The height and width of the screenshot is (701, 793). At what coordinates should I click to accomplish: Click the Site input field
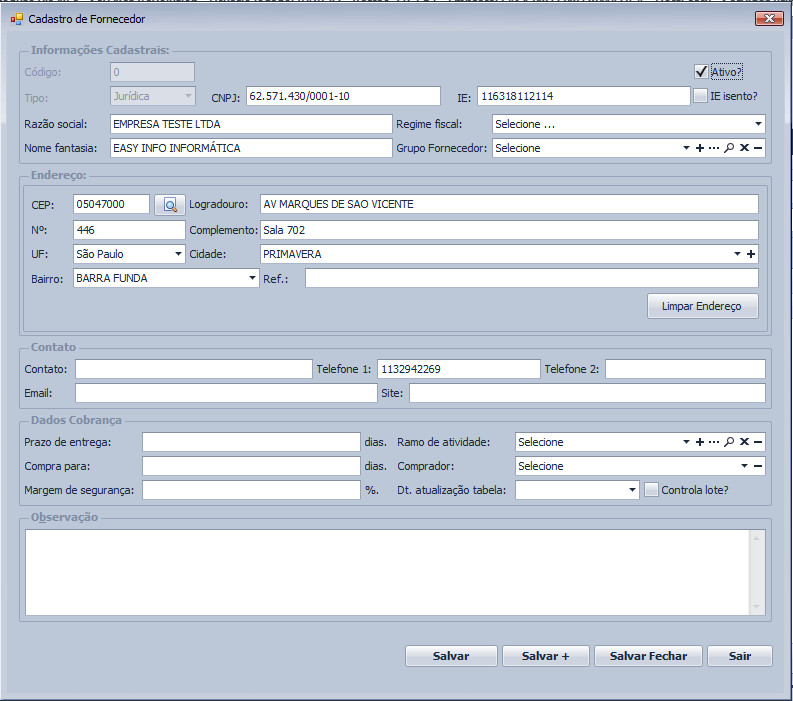[x=587, y=393]
